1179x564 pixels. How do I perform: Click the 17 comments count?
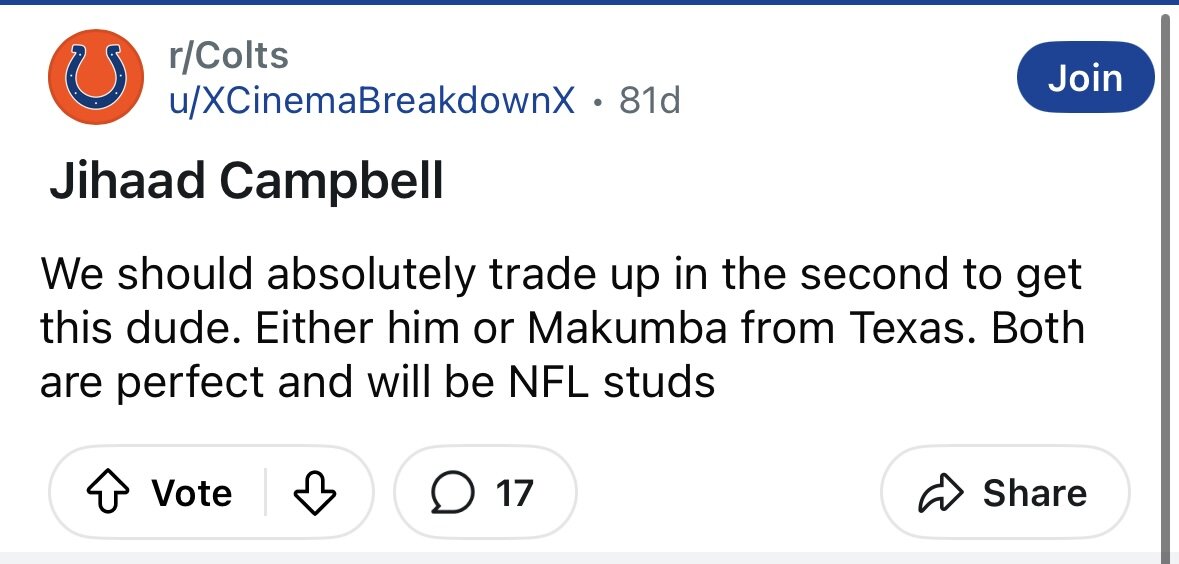[x=514, y=493]
